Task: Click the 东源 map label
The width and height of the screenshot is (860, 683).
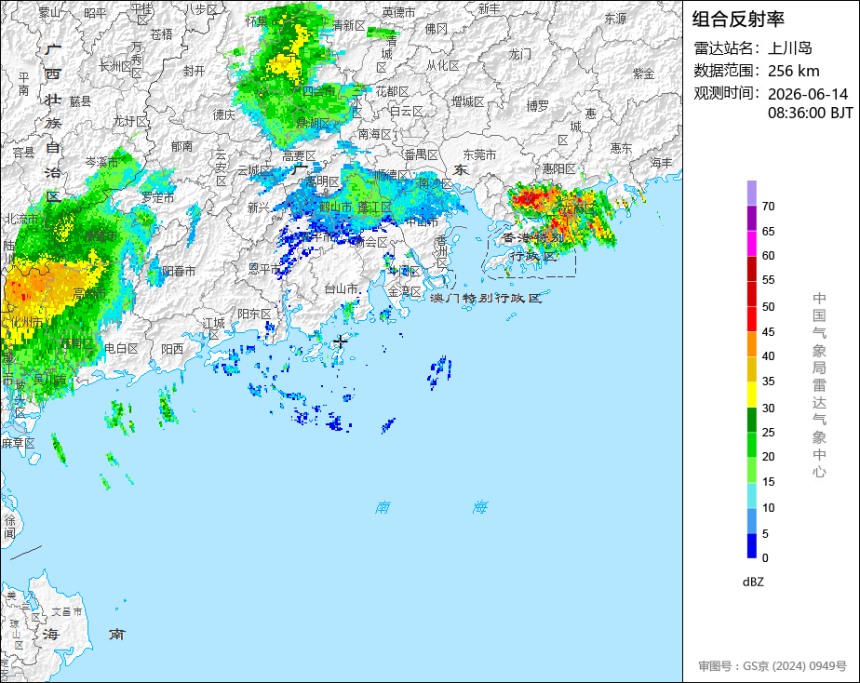Action: coord(615,19)
